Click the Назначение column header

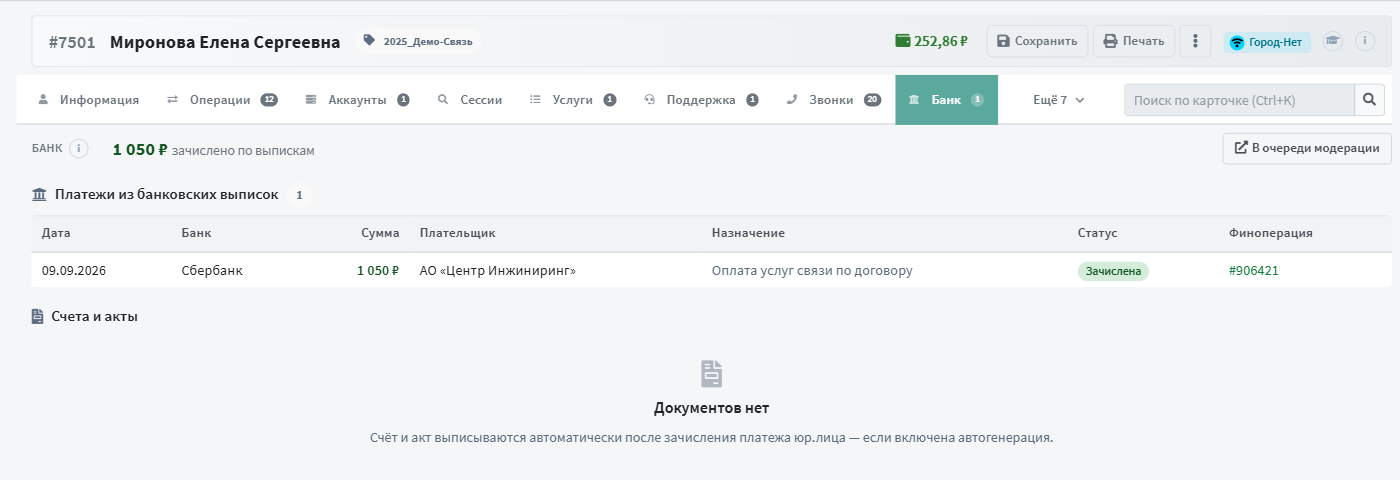pyautogui.click(x=748, y=233)
